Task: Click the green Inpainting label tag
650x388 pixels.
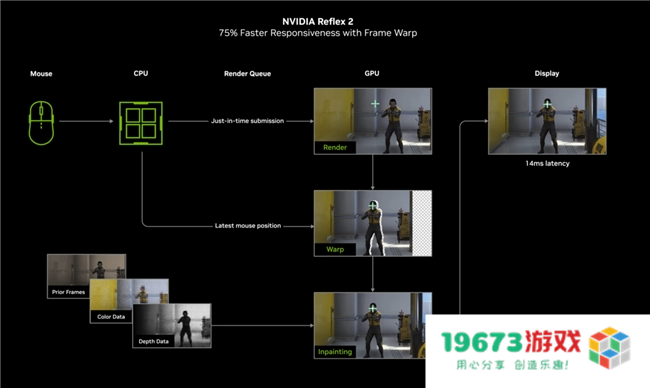Action: click(x=335, y=352)
